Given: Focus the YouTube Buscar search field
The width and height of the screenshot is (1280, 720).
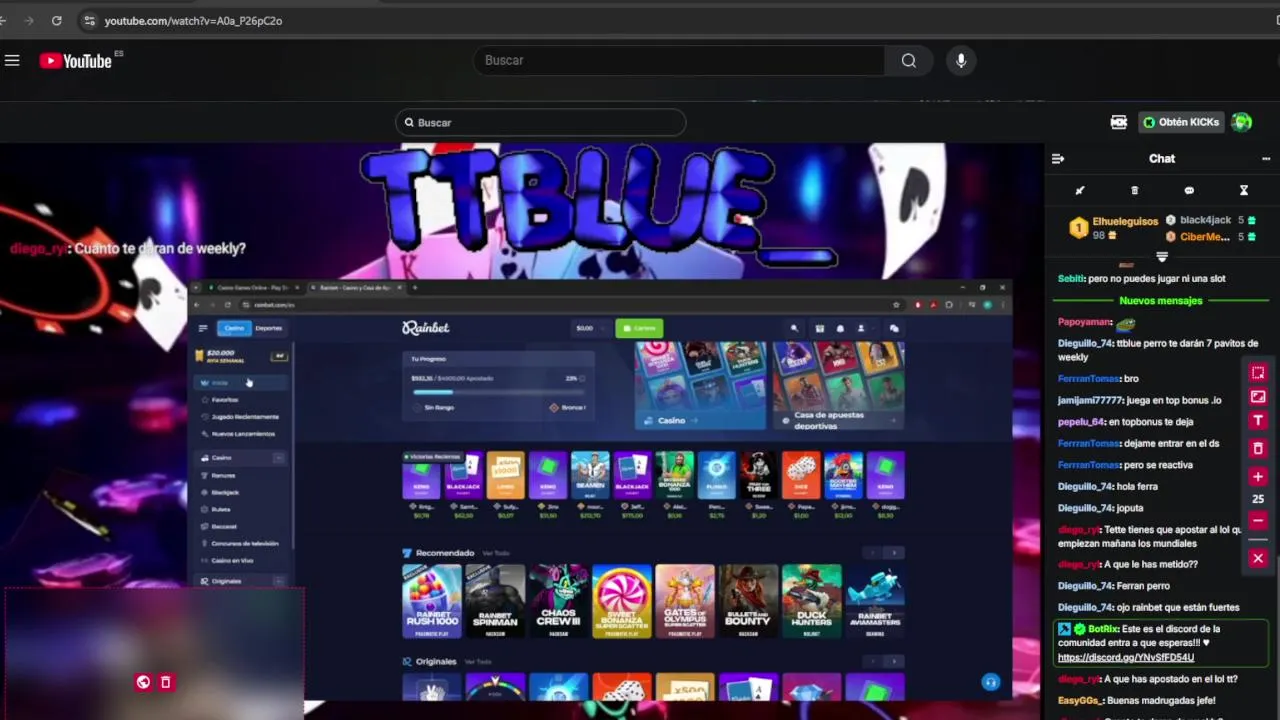Looking at the screenshot, I should pyautogui.click(x=679, y=61).
